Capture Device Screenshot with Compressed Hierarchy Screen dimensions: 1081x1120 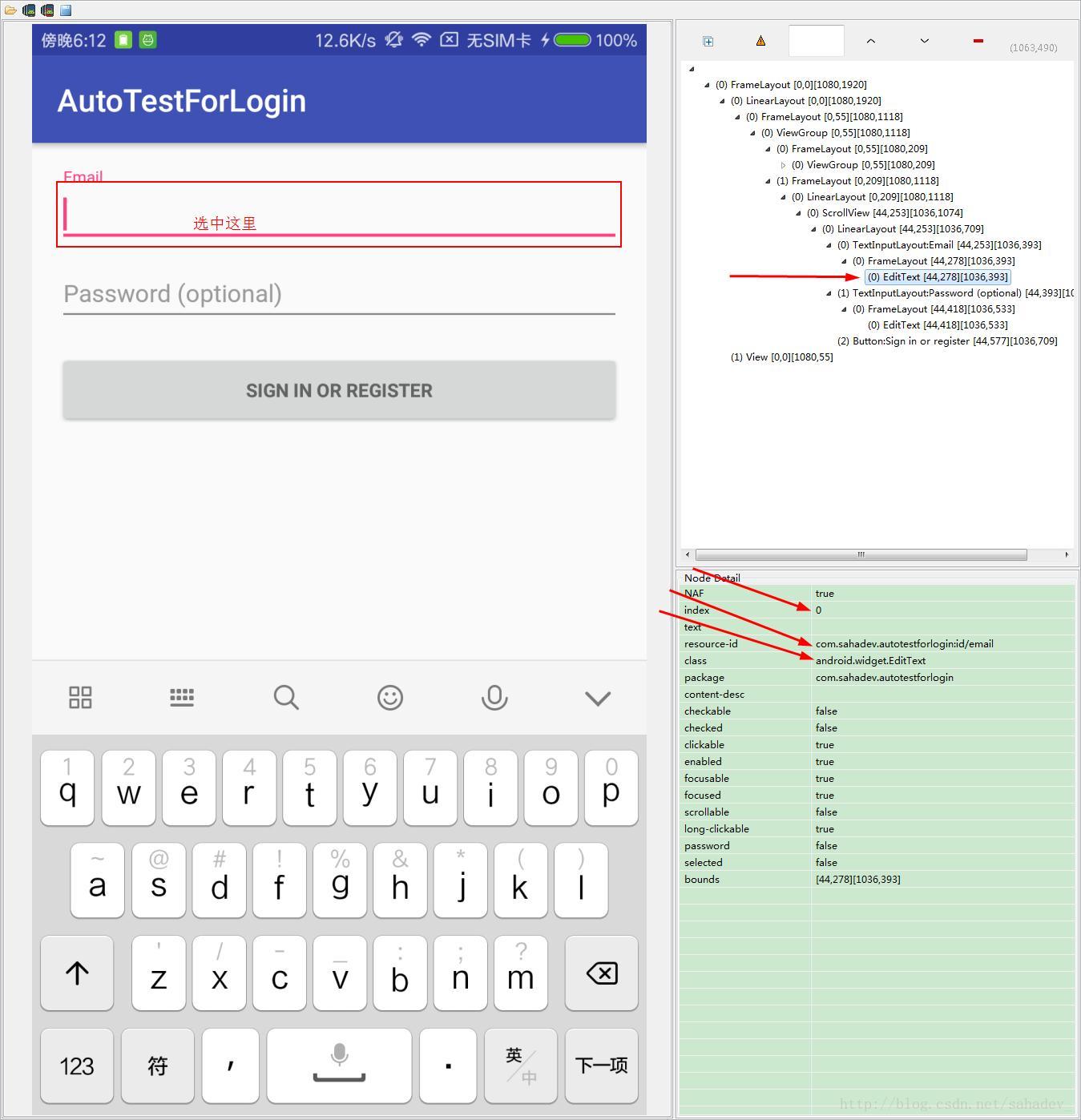[x=47, y=10]
